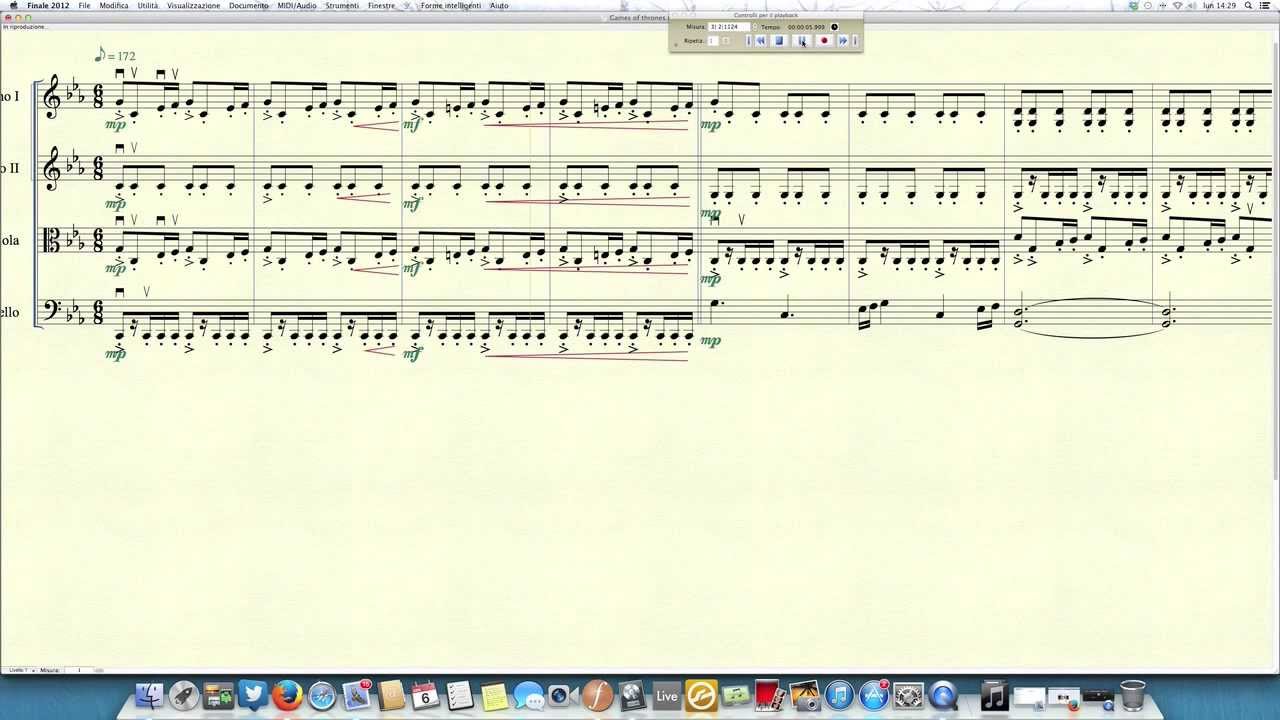Pause playback using the pause button
Viewport: 1280px width, 720px height.
pyautogui.click(x=801, y=40)
